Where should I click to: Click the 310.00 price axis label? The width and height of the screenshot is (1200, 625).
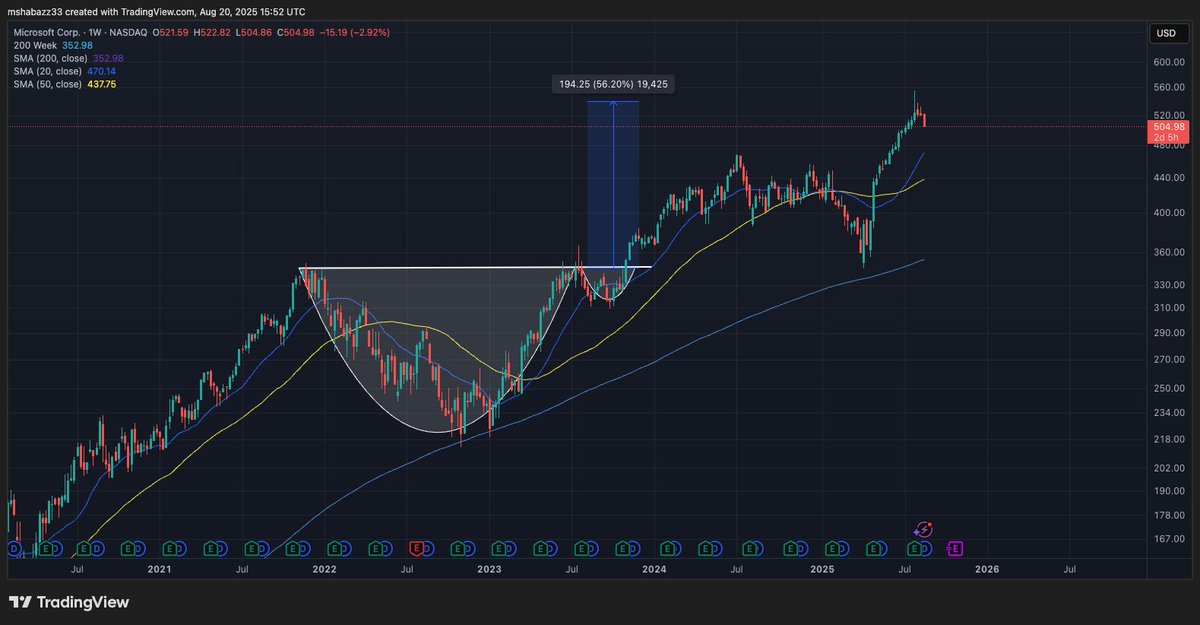click(1168, 308)
